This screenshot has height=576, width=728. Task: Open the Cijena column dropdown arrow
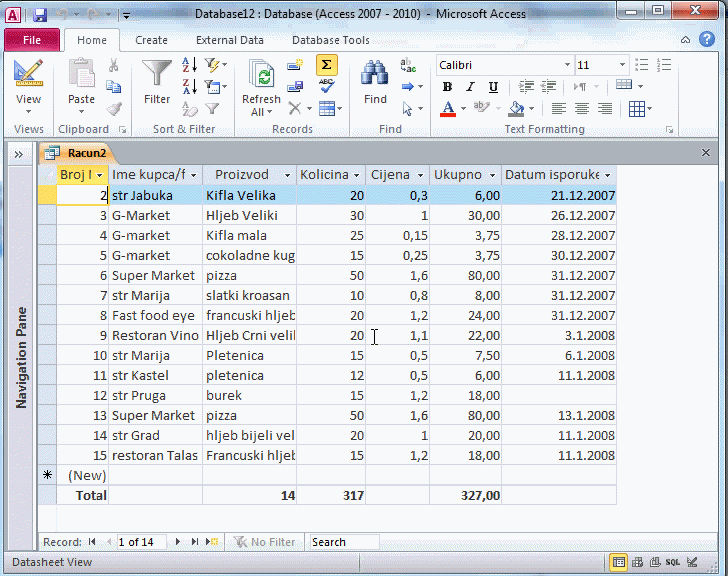(421, 175)
